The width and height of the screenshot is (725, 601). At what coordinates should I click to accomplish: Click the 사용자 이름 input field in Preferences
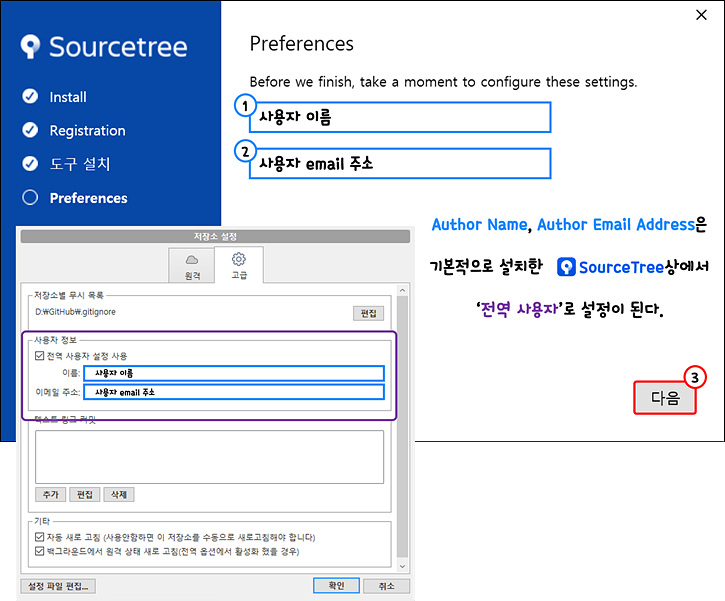coord(400,117)
